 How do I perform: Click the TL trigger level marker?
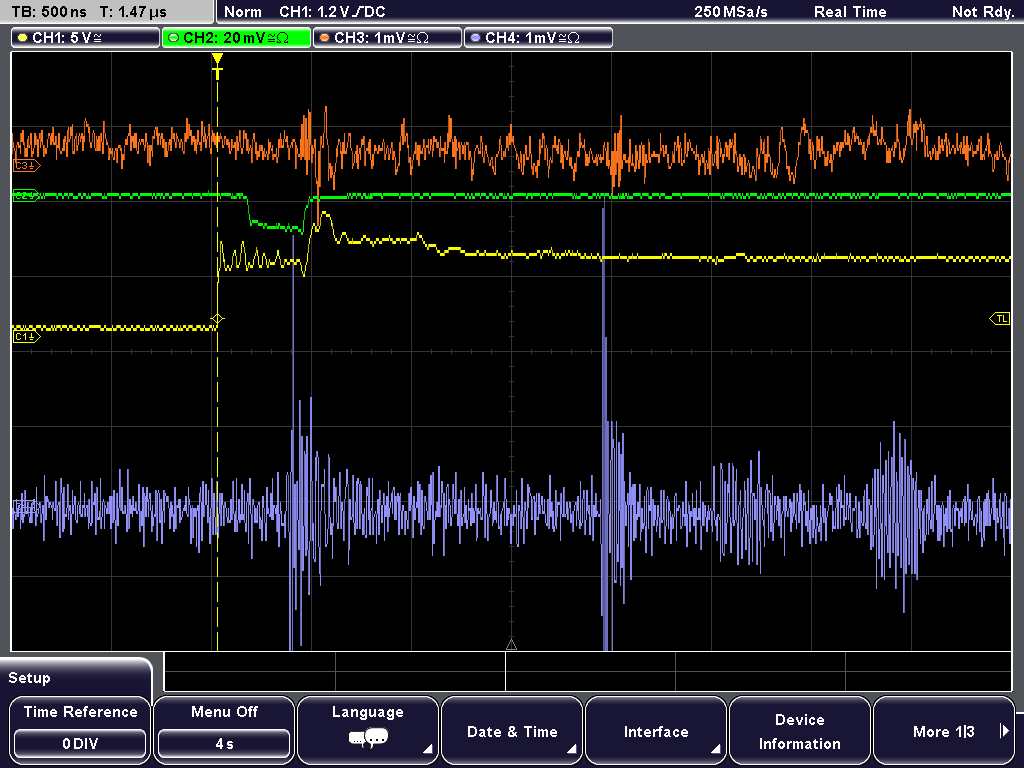(x=1000, y=319)
